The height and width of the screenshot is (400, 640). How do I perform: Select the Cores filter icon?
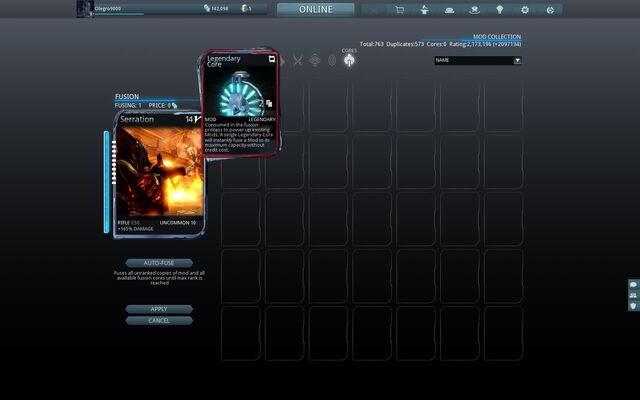pos(349,60)
